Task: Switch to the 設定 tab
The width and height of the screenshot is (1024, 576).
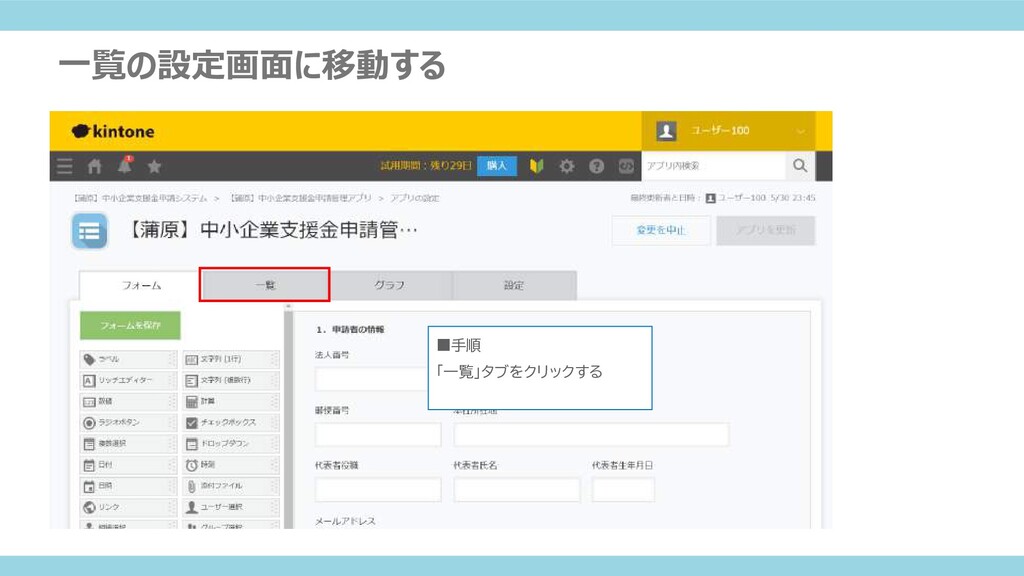Action: point(514,285)
